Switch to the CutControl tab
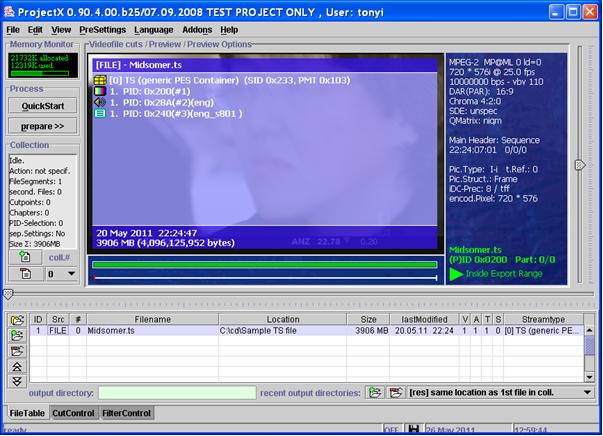Screen dimensions: 603x436 click(73, 413)
